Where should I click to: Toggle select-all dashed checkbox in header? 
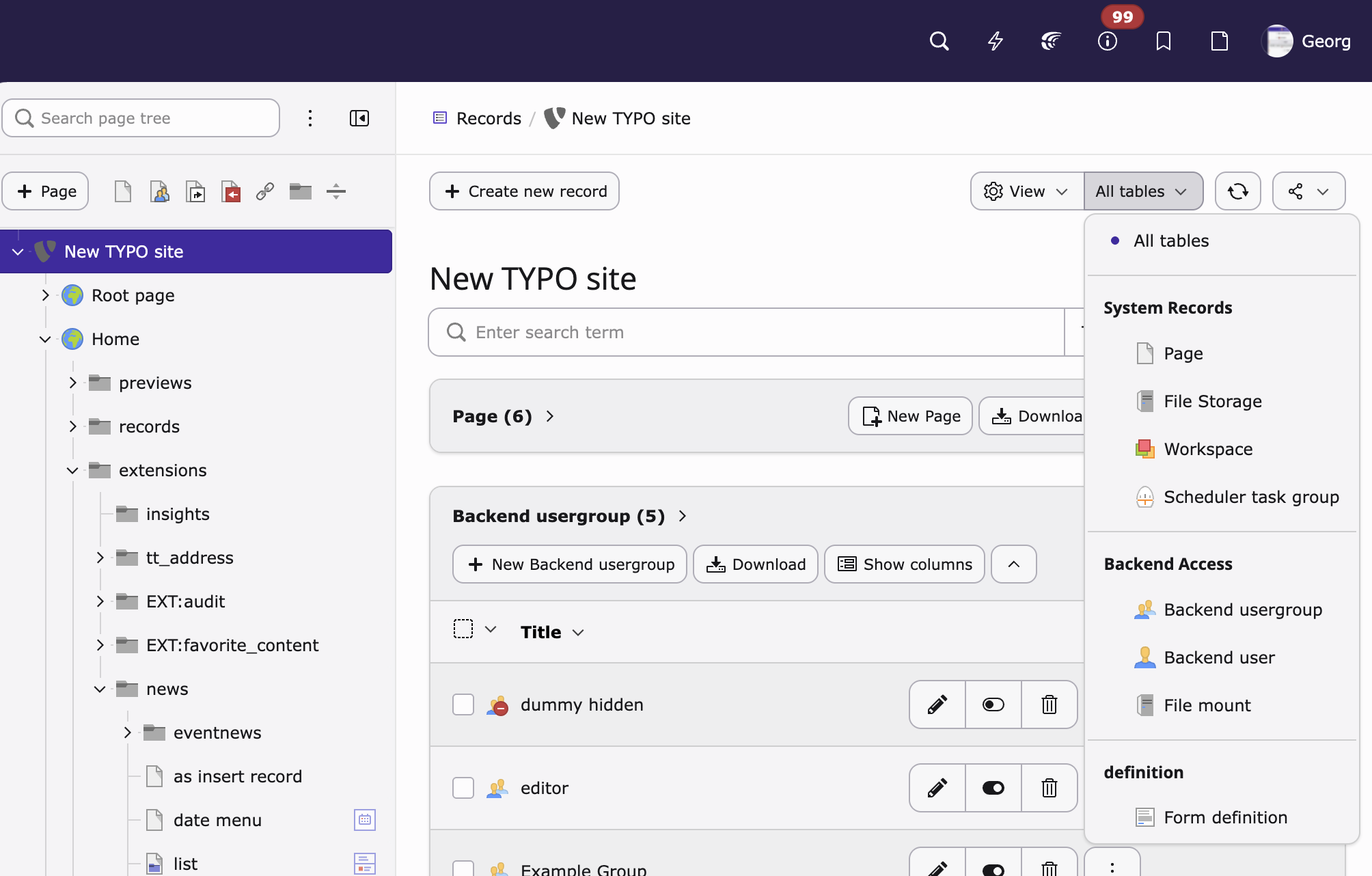click(x=463, y=629)
